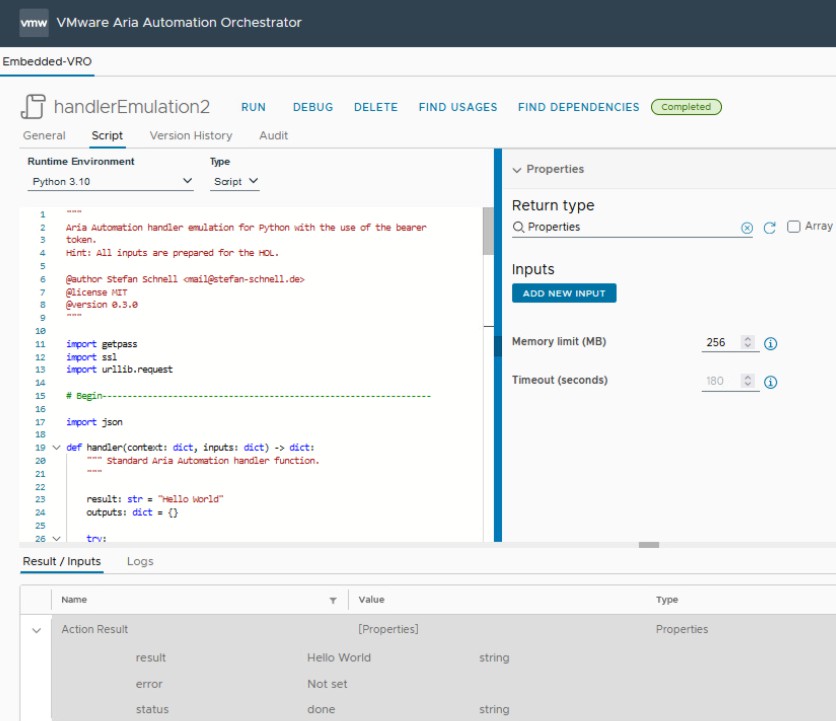
Task: Open the Audit tab
Action: (274, 135)
